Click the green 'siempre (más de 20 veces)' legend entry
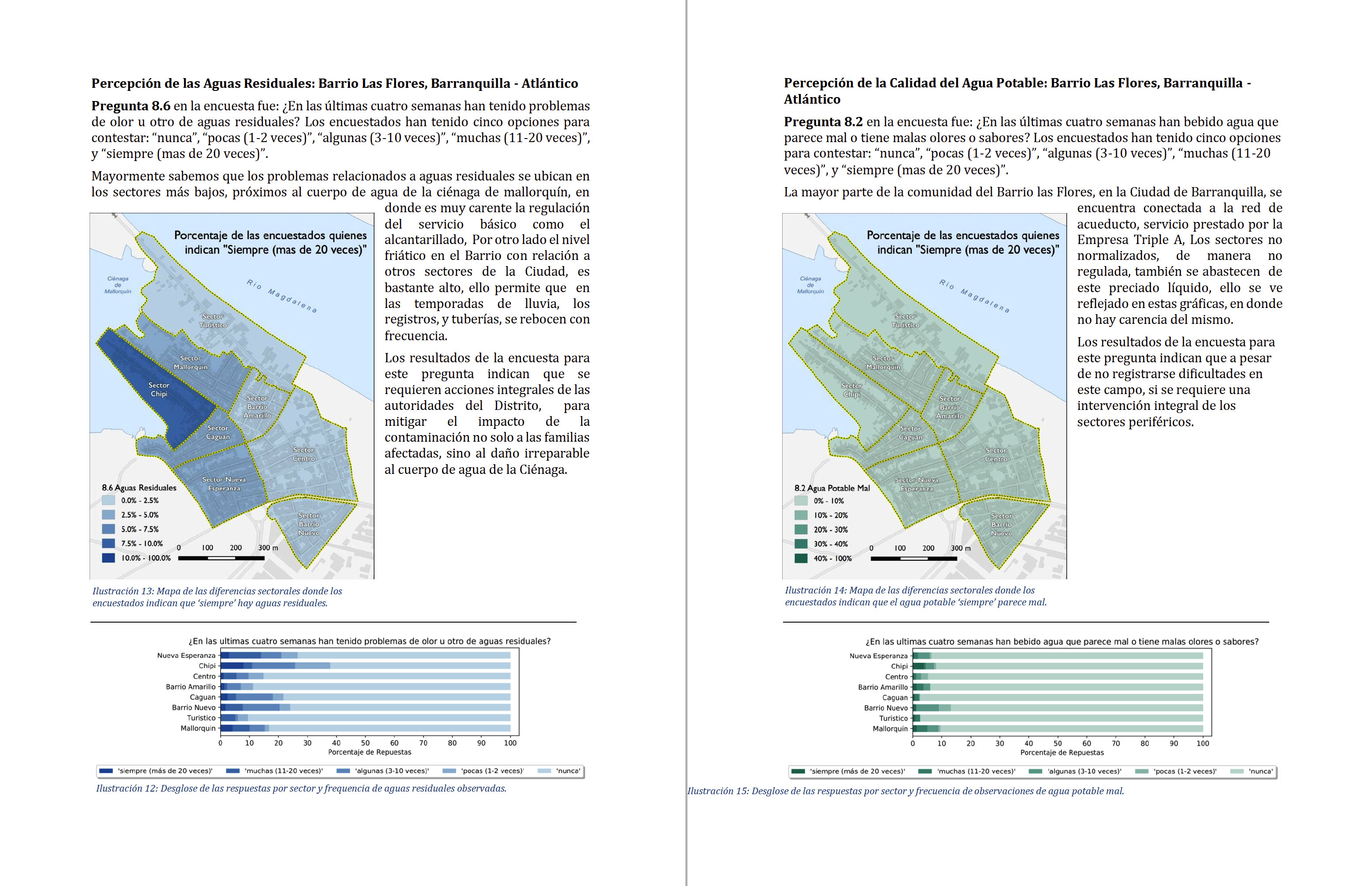 point(848,772)
